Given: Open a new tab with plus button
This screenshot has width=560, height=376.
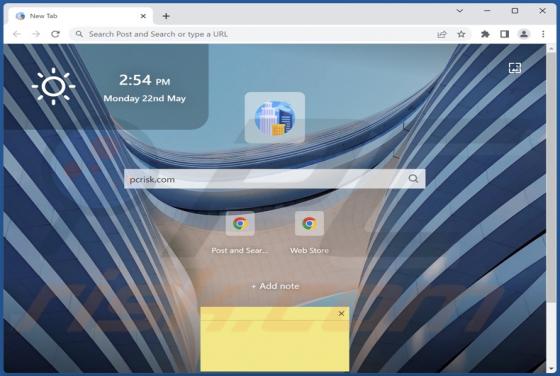Looking at the screenshot, I should [166, 16].
